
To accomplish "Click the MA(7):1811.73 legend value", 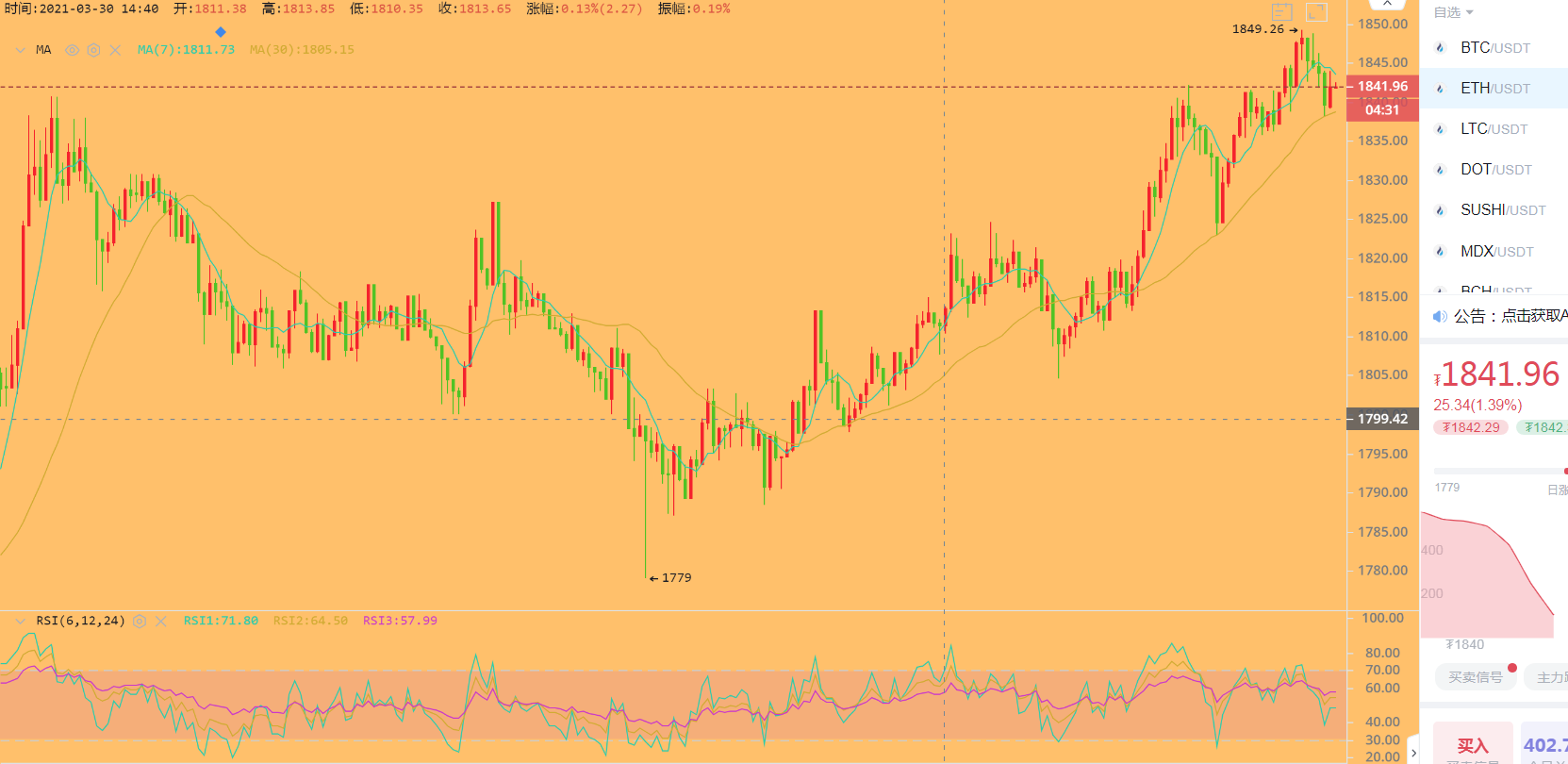I will pos(186,50).
